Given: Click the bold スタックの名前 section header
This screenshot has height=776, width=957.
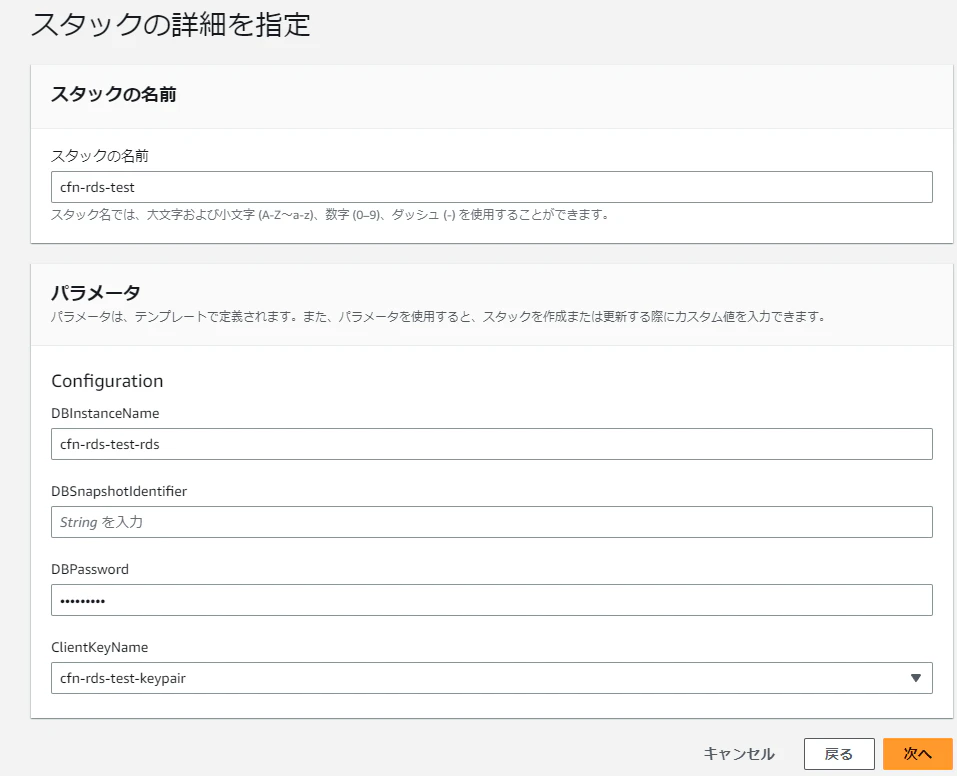Looking at the screenshot, I should (x=114, y=95).
